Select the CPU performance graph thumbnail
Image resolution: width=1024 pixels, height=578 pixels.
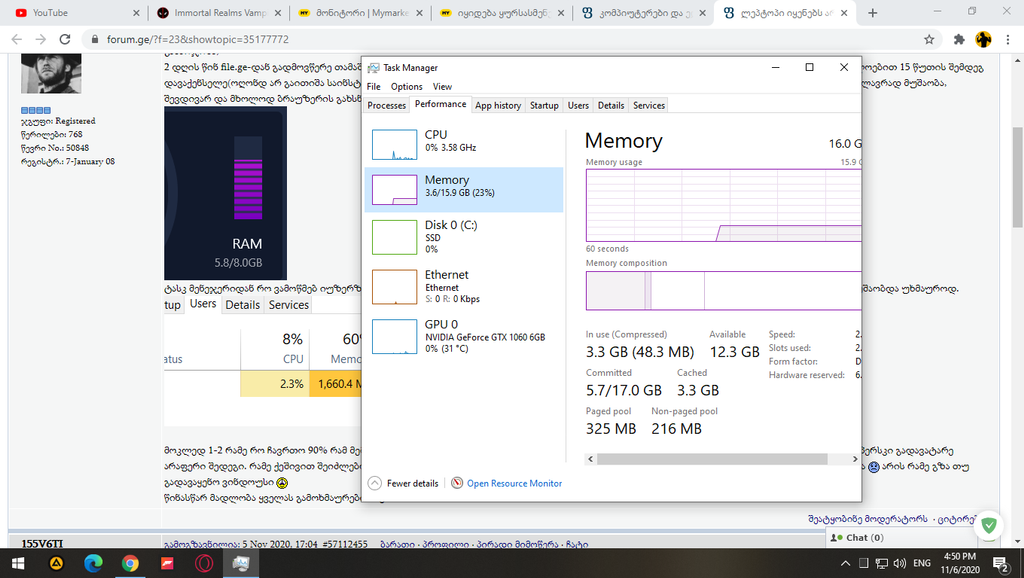coord(394,144)
